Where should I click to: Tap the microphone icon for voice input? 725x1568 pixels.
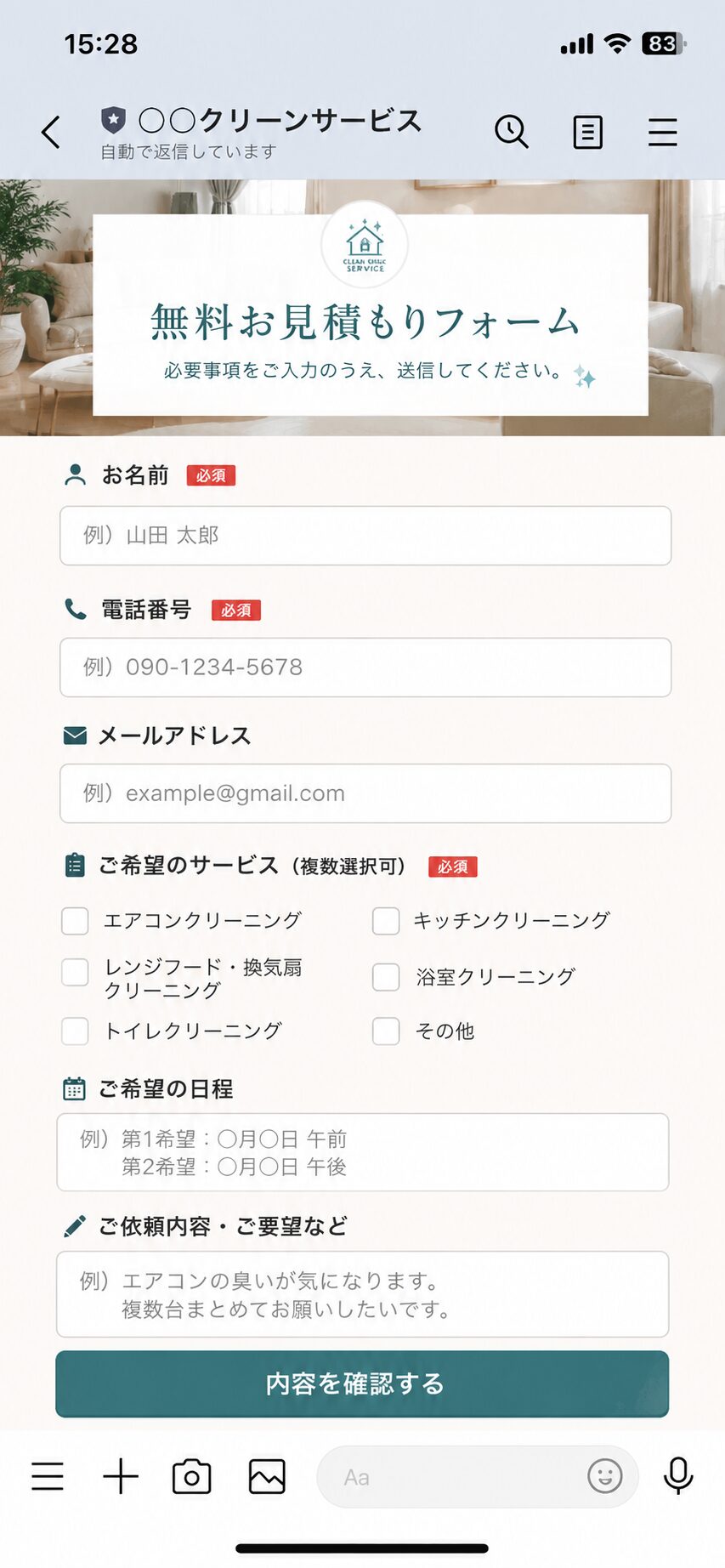point(678,1476)
